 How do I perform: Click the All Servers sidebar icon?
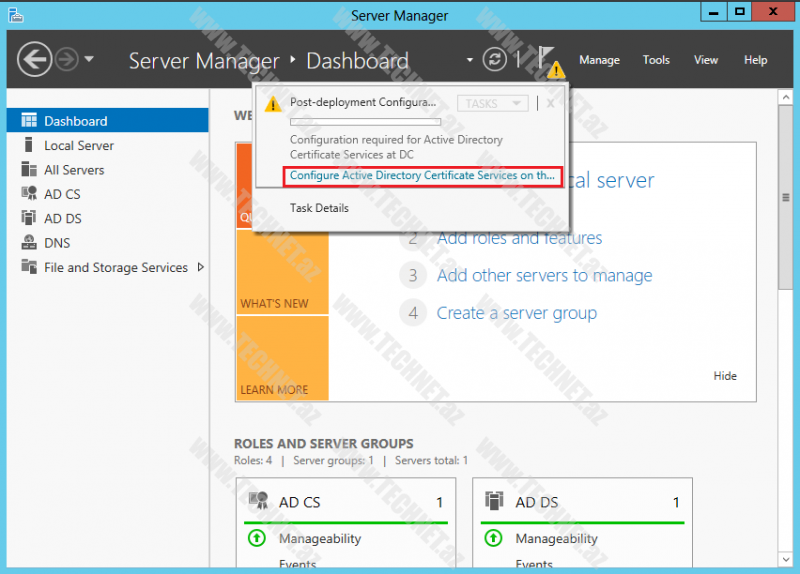tap(28, 170)
